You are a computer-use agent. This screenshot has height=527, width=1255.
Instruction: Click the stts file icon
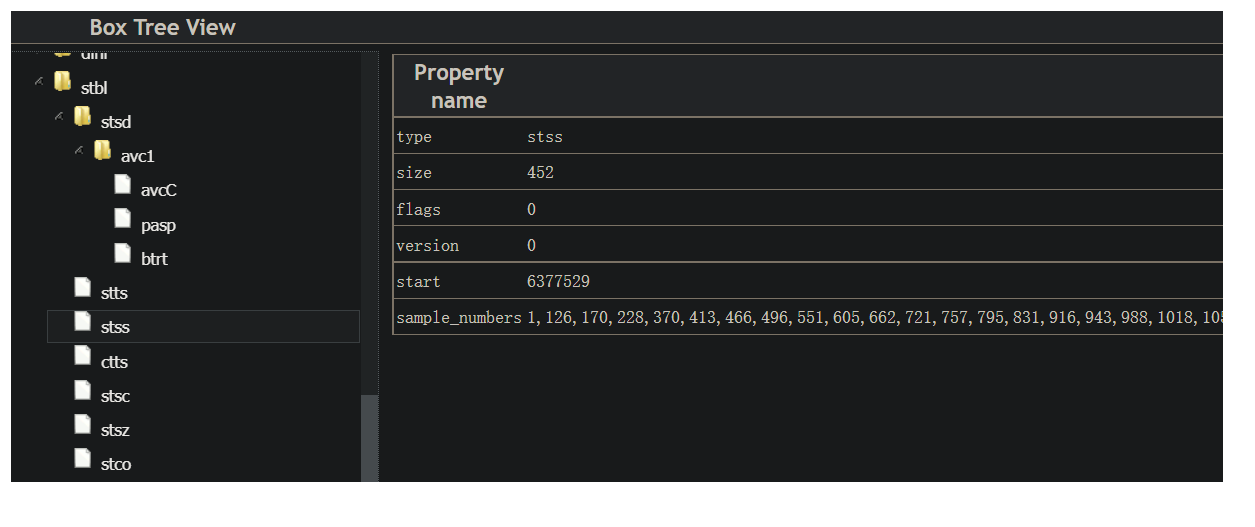click(x=83, y=288)
